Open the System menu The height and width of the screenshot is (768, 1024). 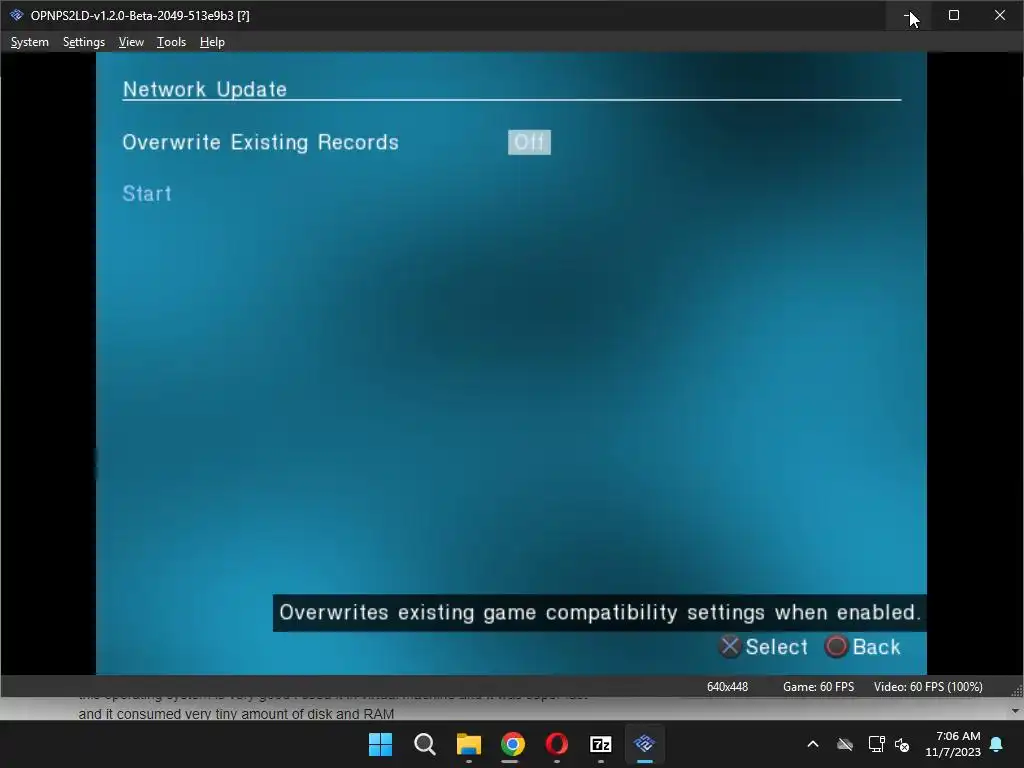[29, 42]
